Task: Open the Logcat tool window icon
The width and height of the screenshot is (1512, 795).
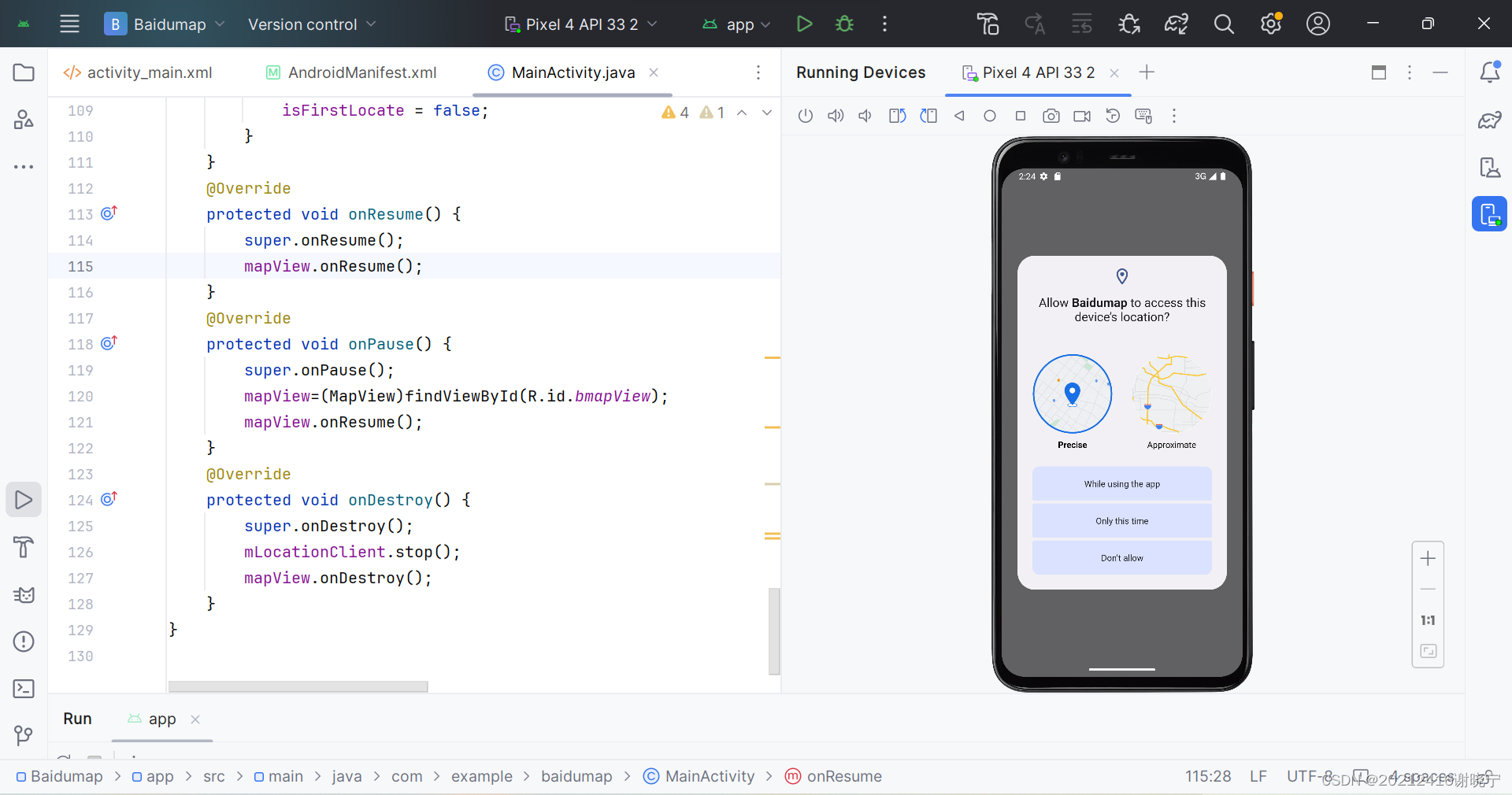Action: [x=24, y=594]
